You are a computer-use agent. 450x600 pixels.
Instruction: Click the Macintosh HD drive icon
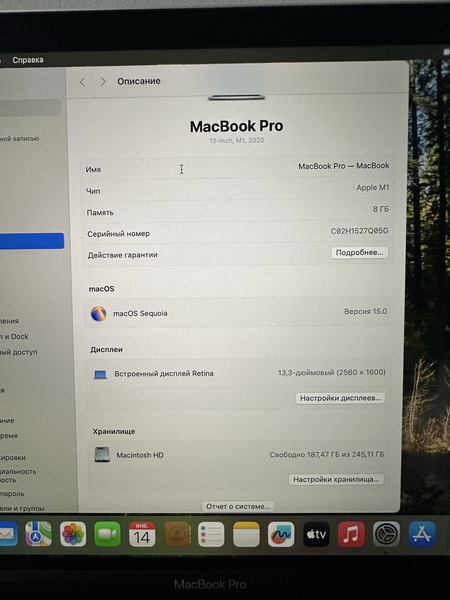tap(102, 455)
